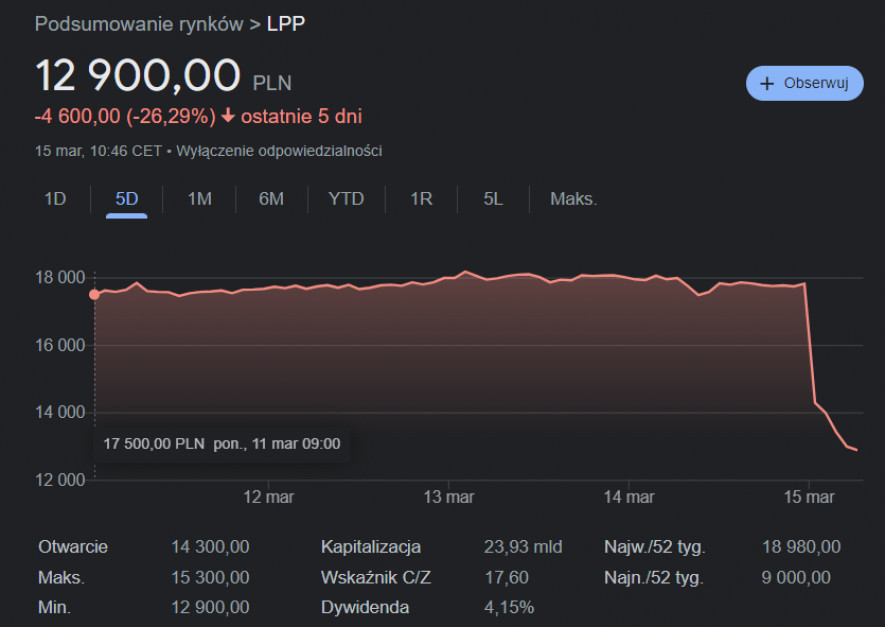This screenshot has width=885, height=627.
Task: Click the 12 mar date on the chart axis
Action: click(268, 497)
